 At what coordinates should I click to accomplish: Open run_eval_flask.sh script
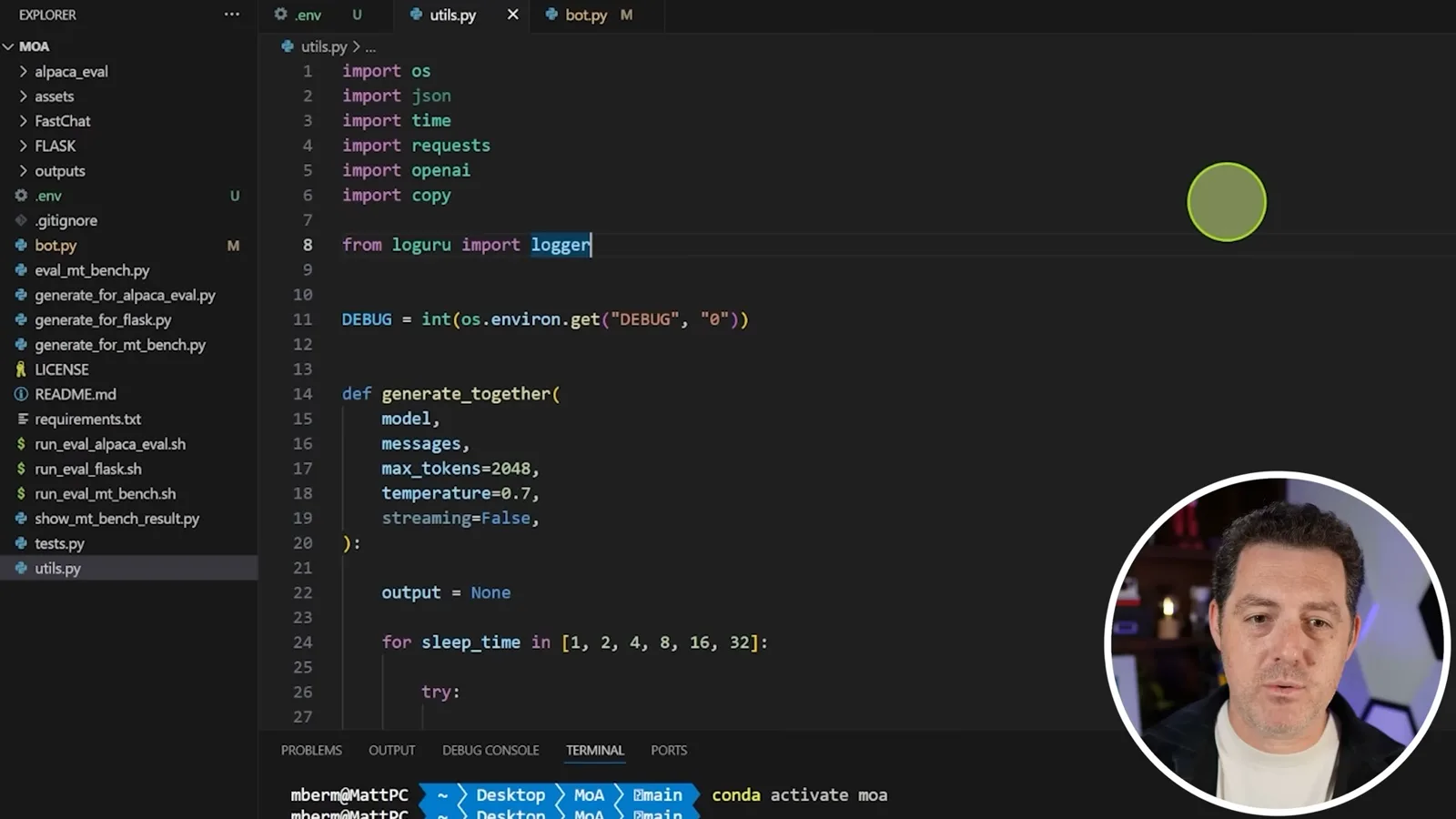click(128, 469)
